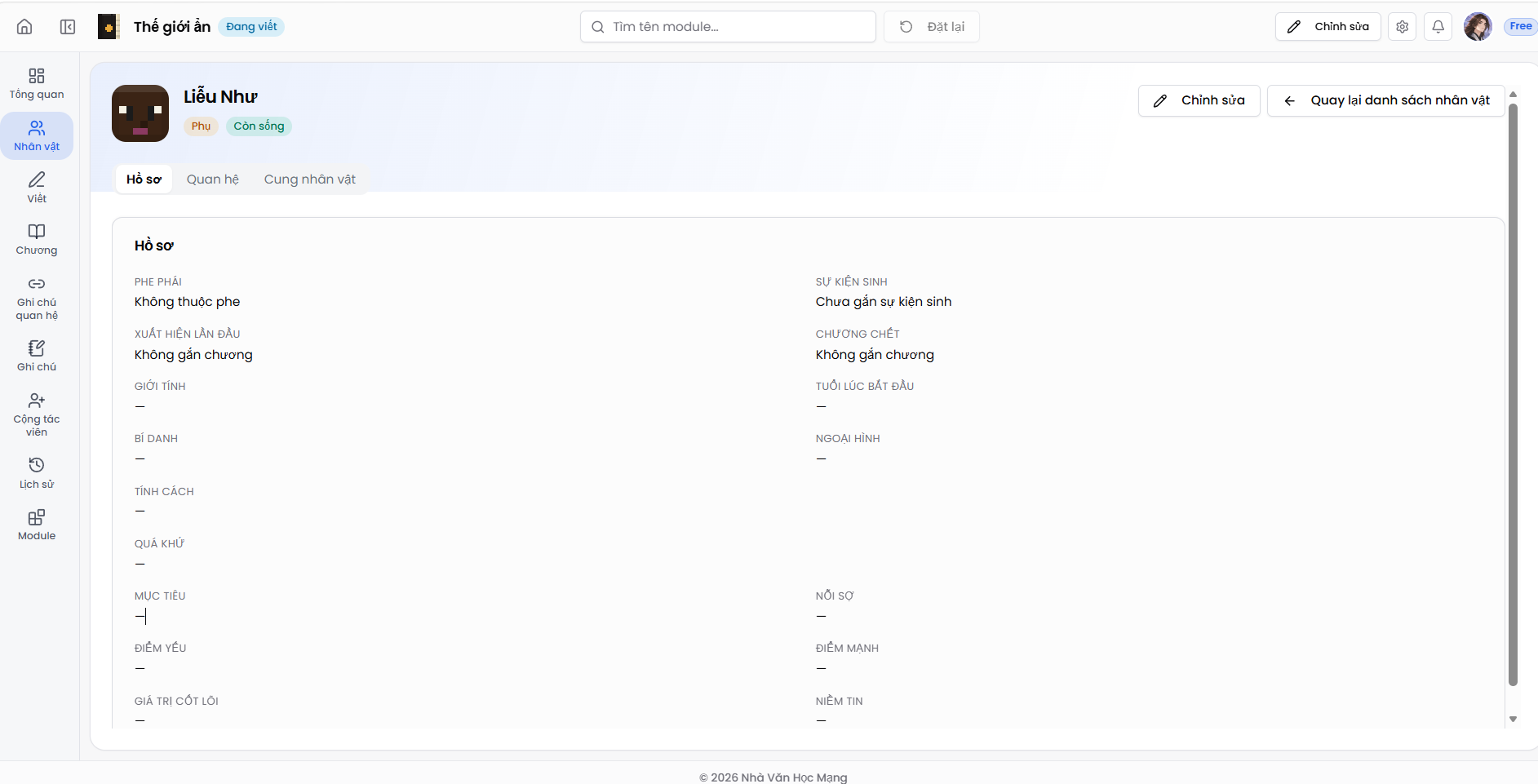Switch to the Quan hệ tab

(213, 179)
